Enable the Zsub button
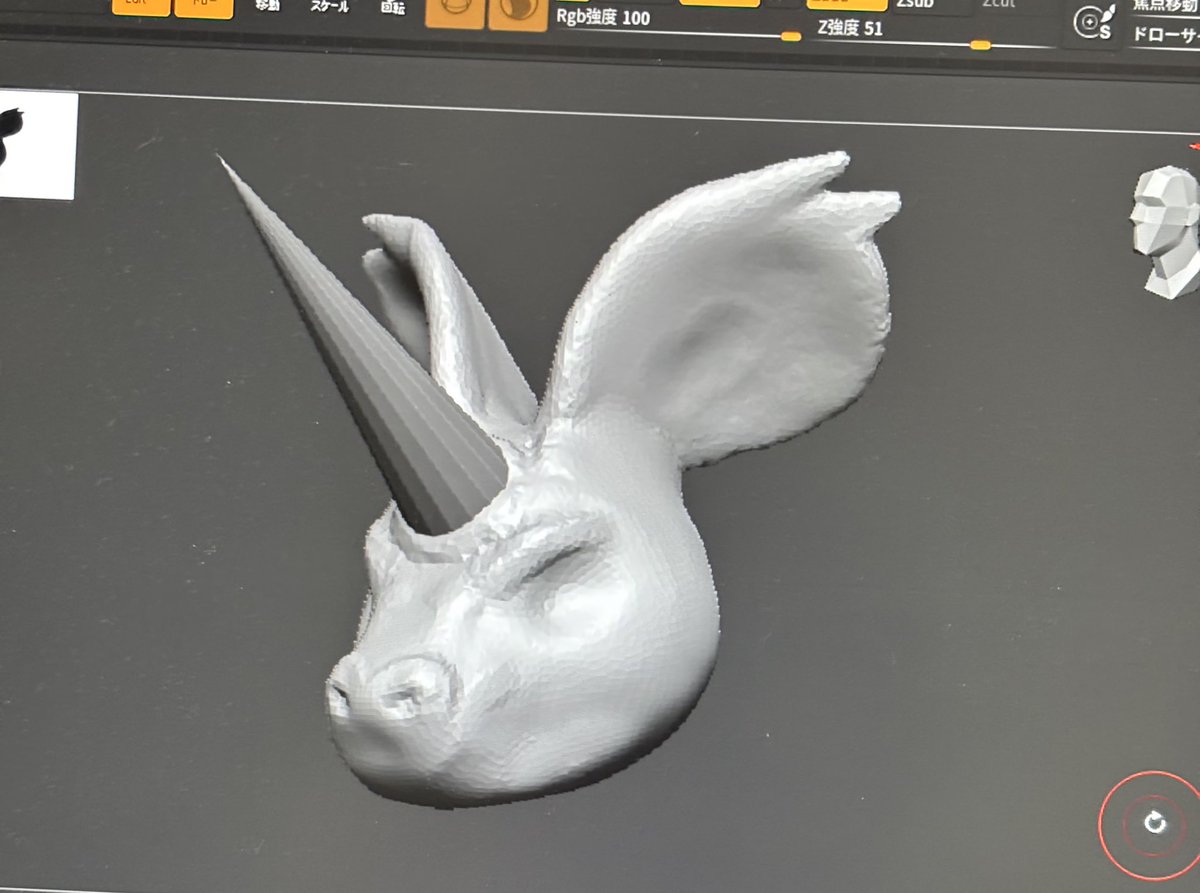Screen dimensions: 1200x893 click(928, 6)
